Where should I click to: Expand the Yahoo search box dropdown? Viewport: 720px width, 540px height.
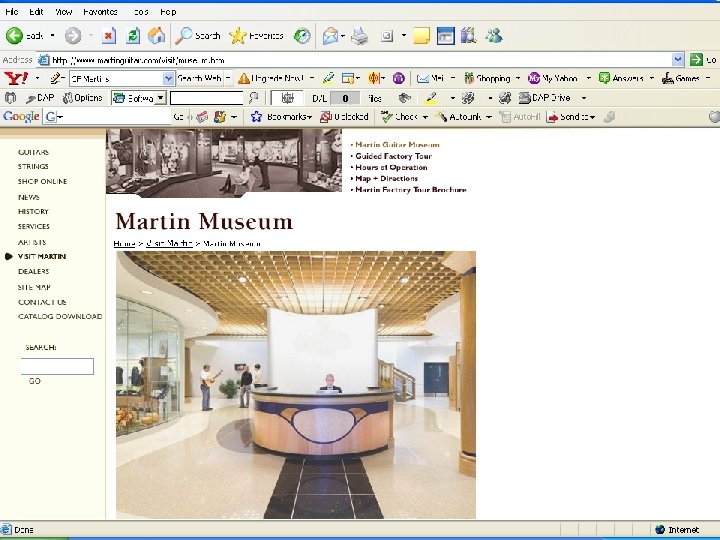168,79
